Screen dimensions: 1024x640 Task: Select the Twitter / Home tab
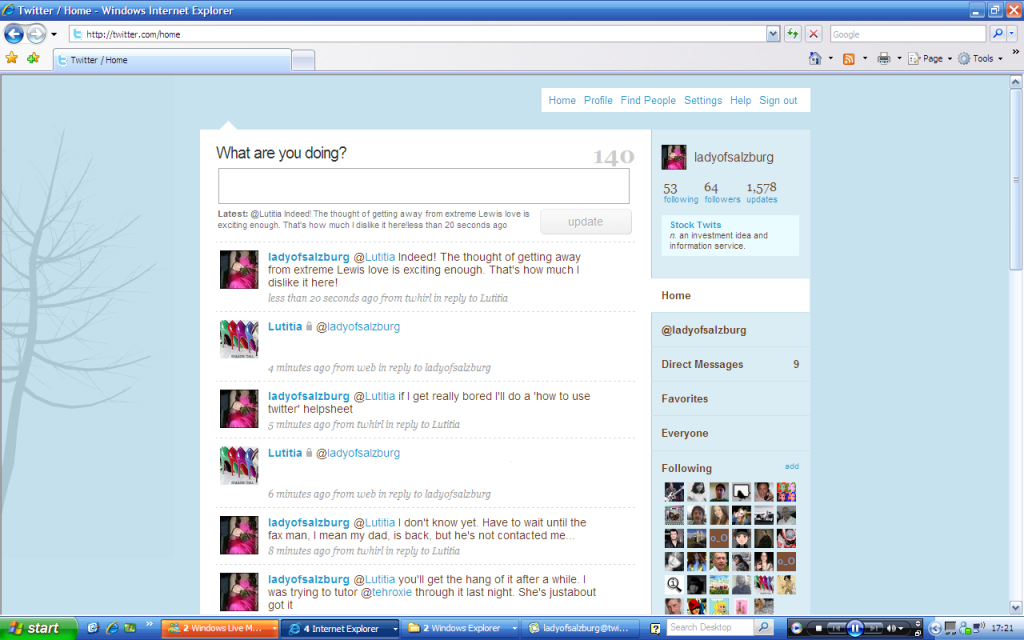click(x=172, y=60)
